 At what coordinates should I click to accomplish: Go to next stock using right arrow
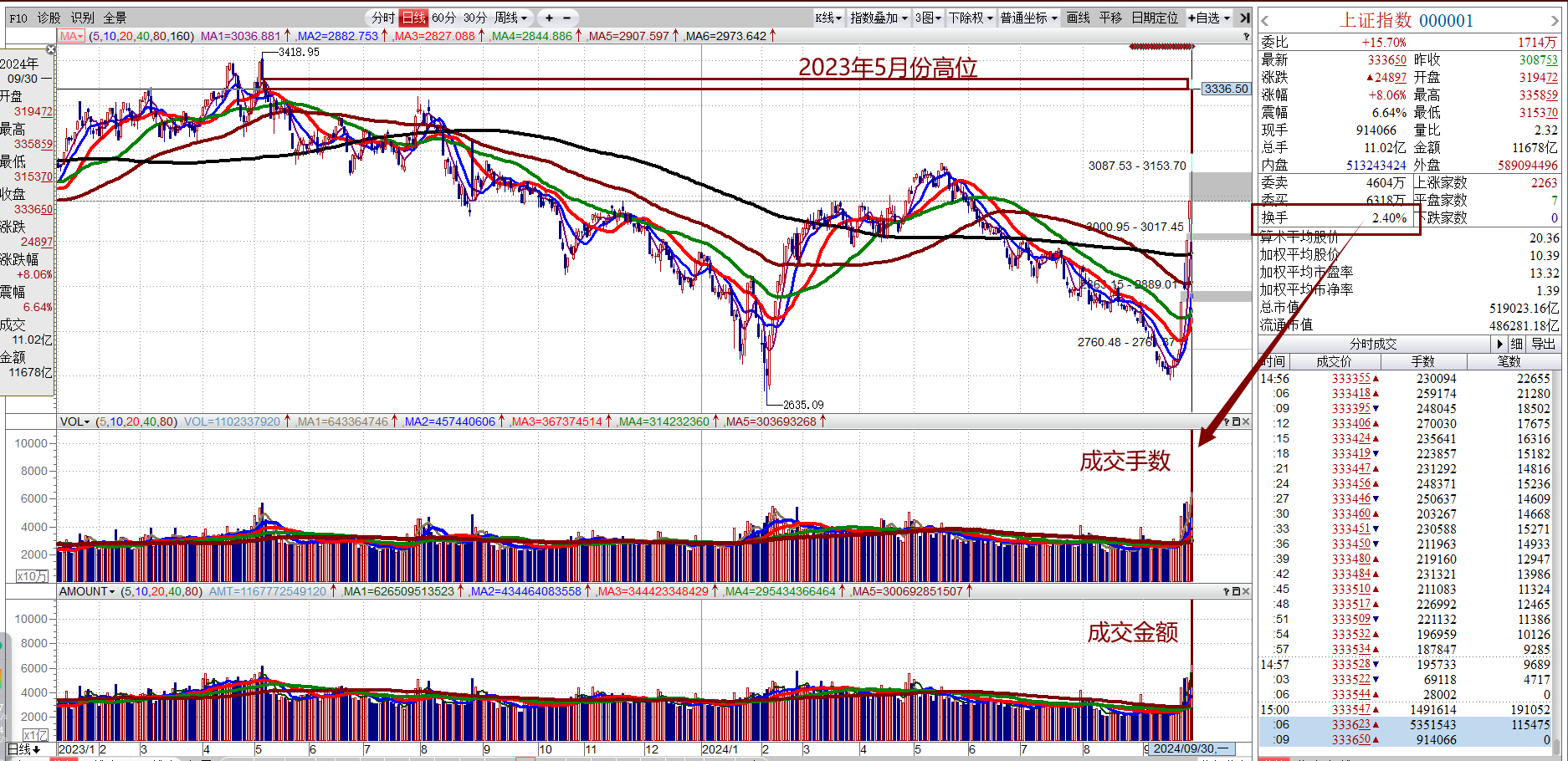[1555, 21]
